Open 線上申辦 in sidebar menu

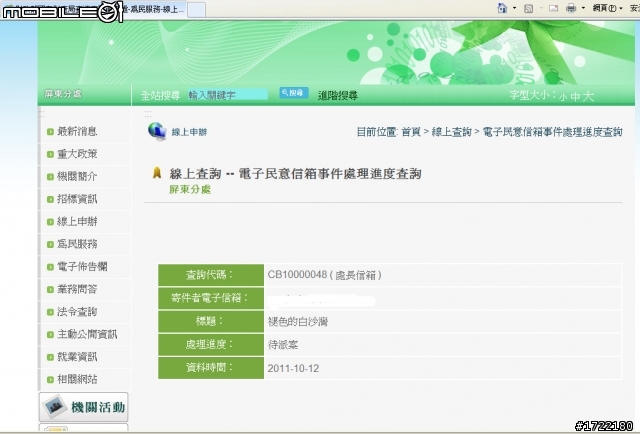(77, 221)
